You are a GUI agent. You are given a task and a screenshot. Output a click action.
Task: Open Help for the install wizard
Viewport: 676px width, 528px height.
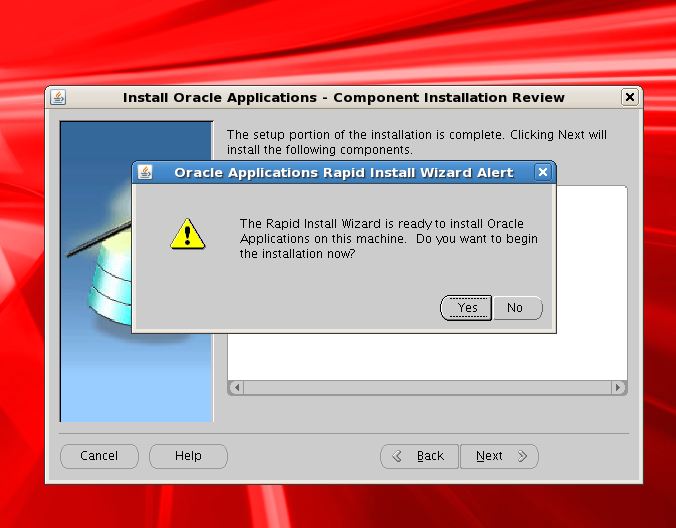(x=188, y=456)
